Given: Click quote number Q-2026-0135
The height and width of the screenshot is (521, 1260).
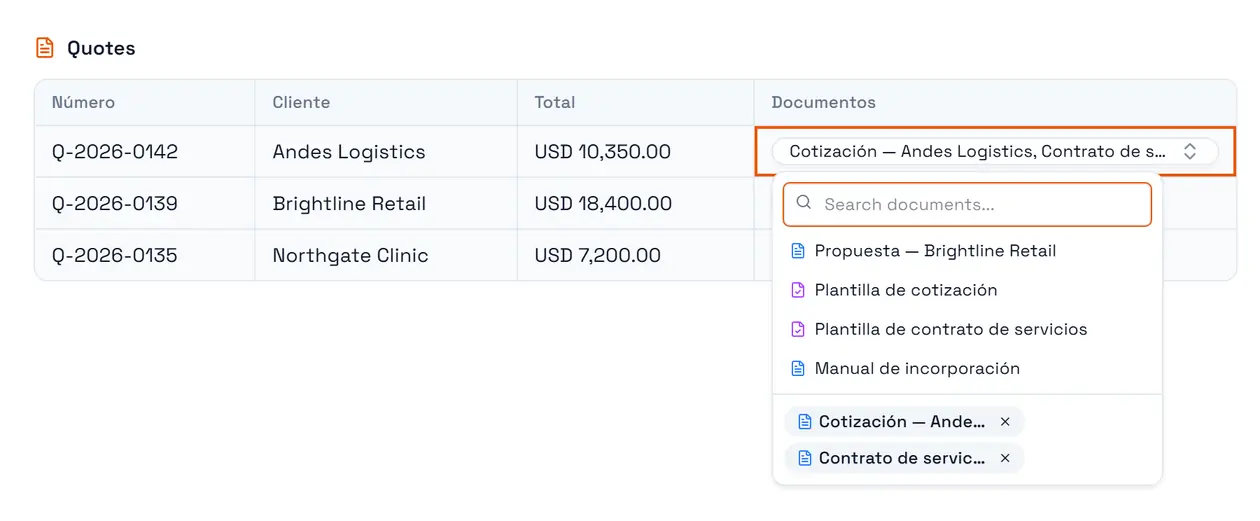Looking at the screenshot, I should pyautogui.click(x=115, y=255).
